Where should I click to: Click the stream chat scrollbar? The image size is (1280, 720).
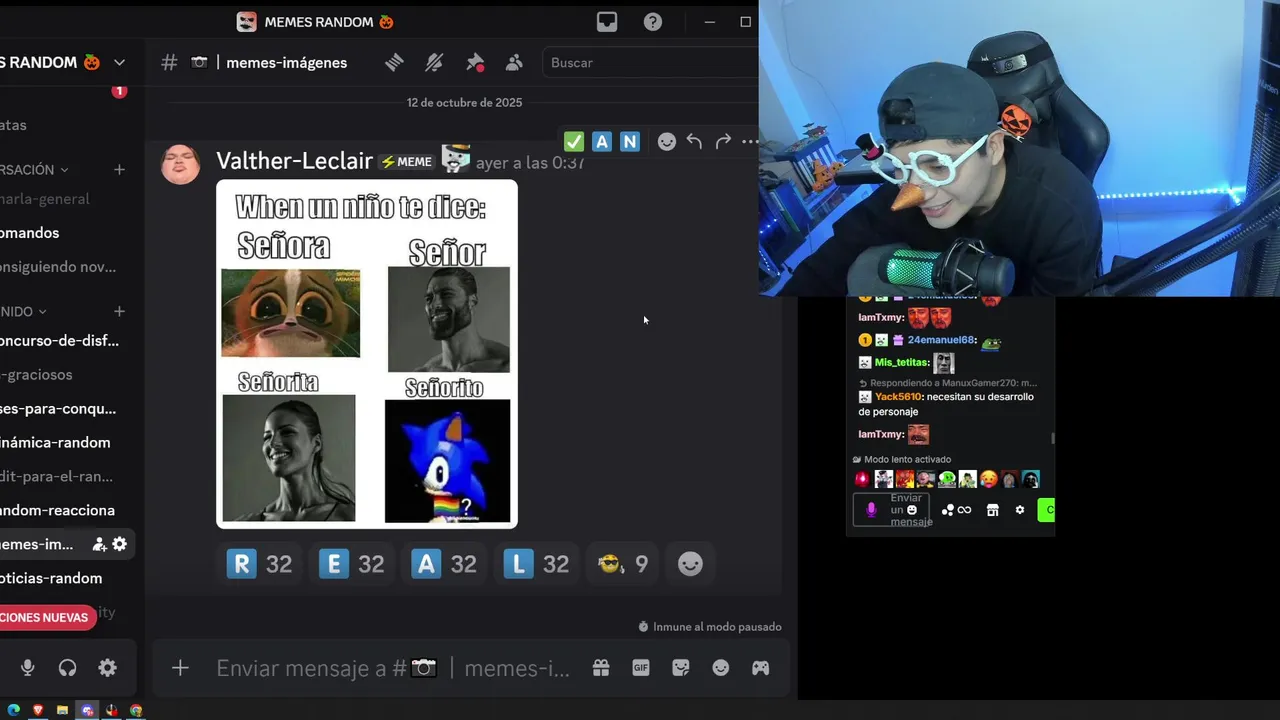point(1051,438)
